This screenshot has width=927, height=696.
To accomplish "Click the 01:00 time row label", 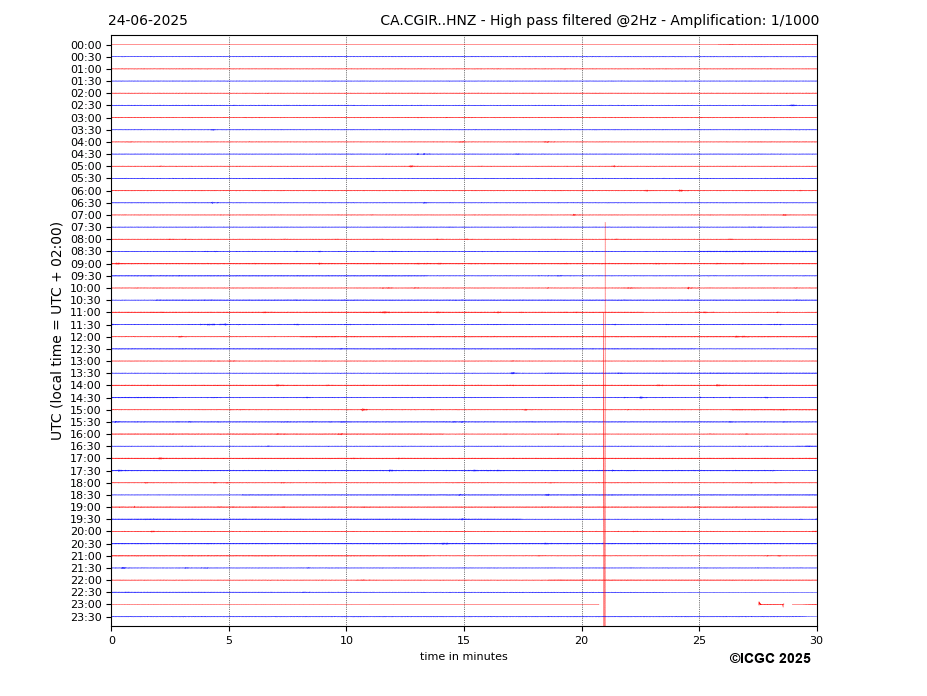I will coord(86,70).
